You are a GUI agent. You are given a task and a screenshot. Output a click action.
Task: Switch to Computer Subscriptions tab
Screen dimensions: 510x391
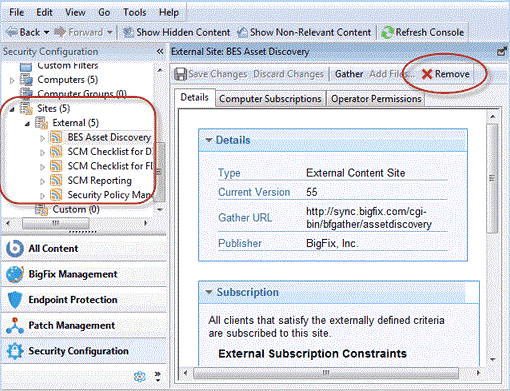click(x=270, y=99)
